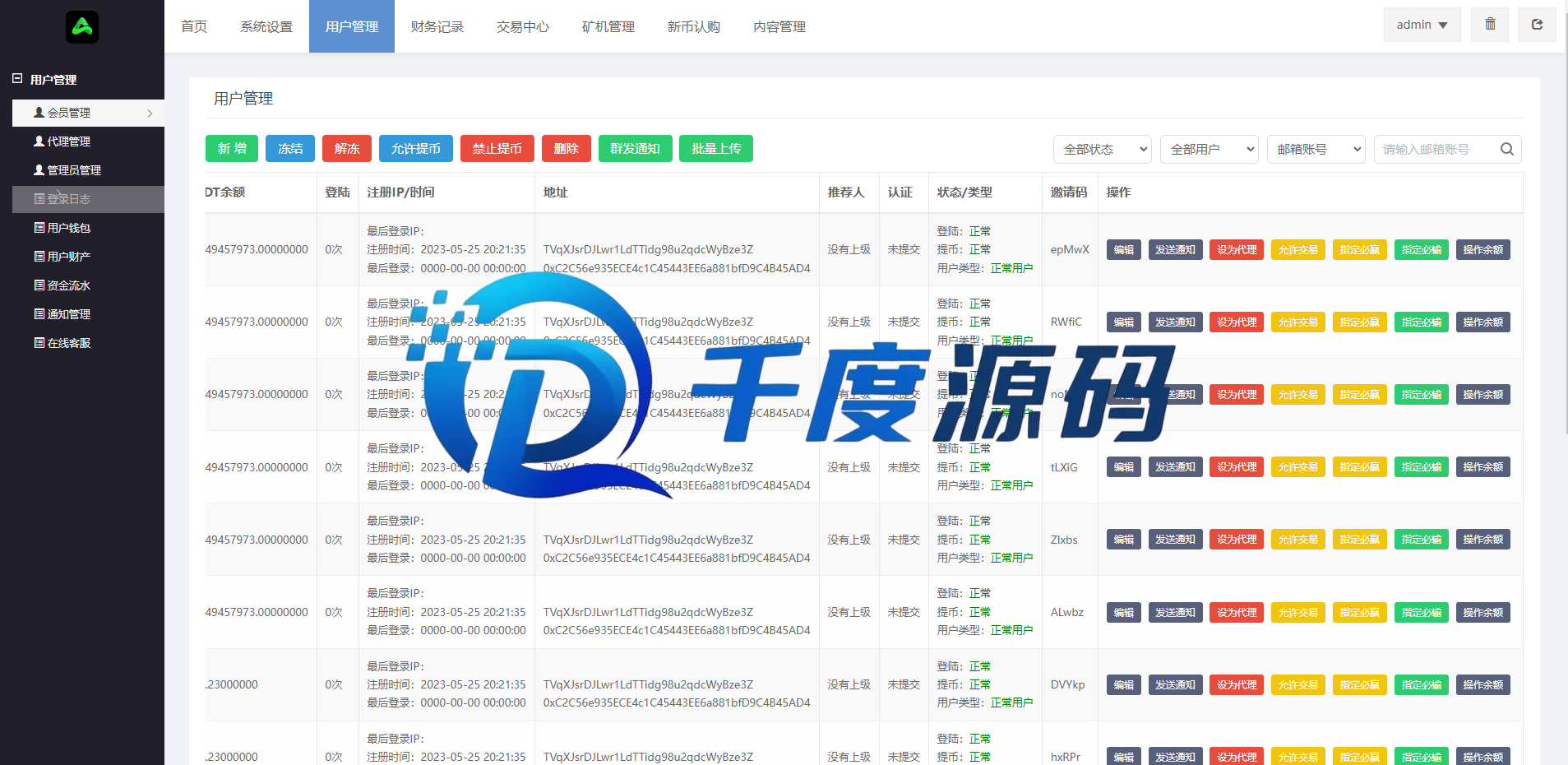
Task: Click the 群发通知 button
Action: pyautogui.click(x=636, y=149)
